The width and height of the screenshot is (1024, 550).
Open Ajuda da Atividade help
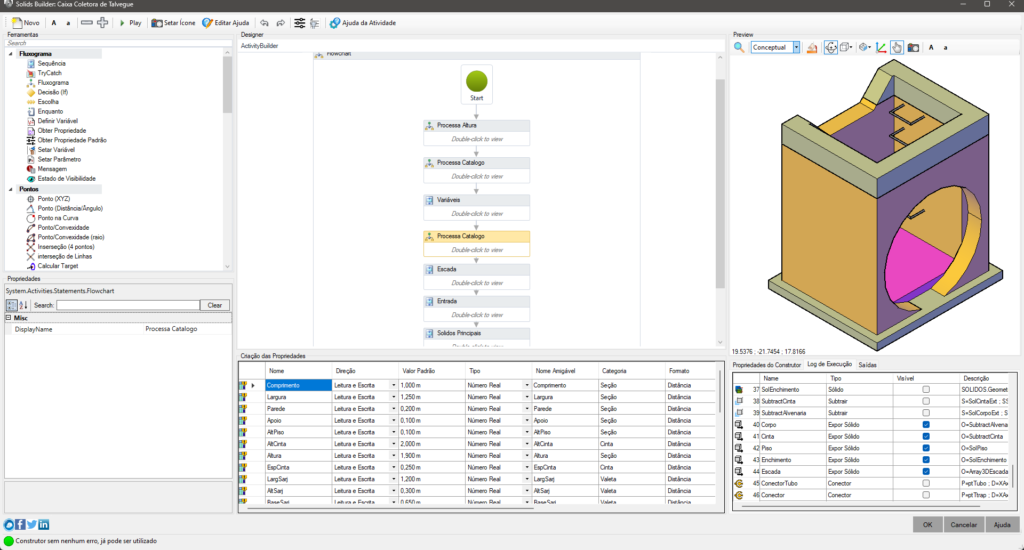[x=362, y=23]
